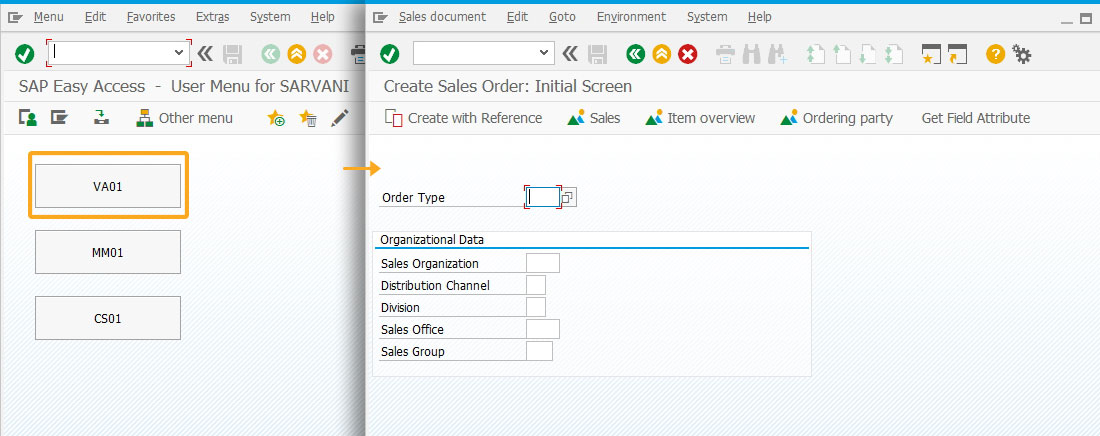
Task: Open the Environment menu
Action: (x=631, y=17)
